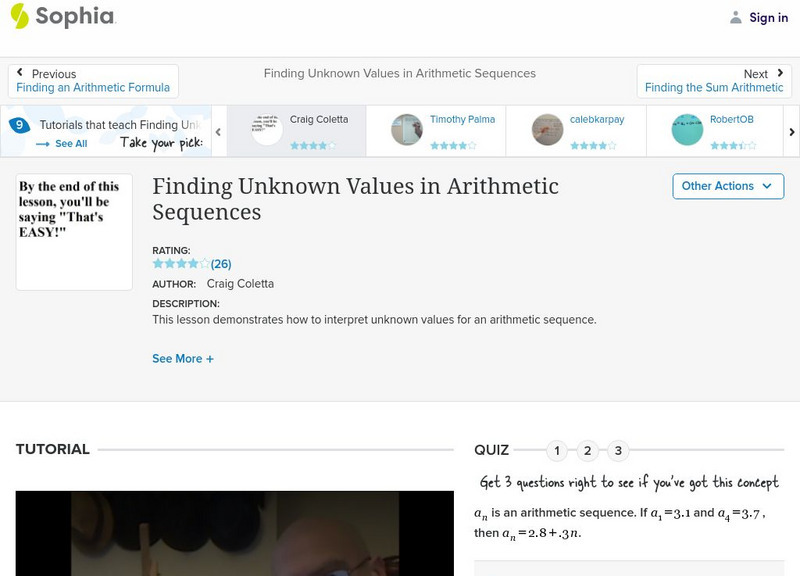
Task: Click the tutorial video player
Action: (235, 534)
